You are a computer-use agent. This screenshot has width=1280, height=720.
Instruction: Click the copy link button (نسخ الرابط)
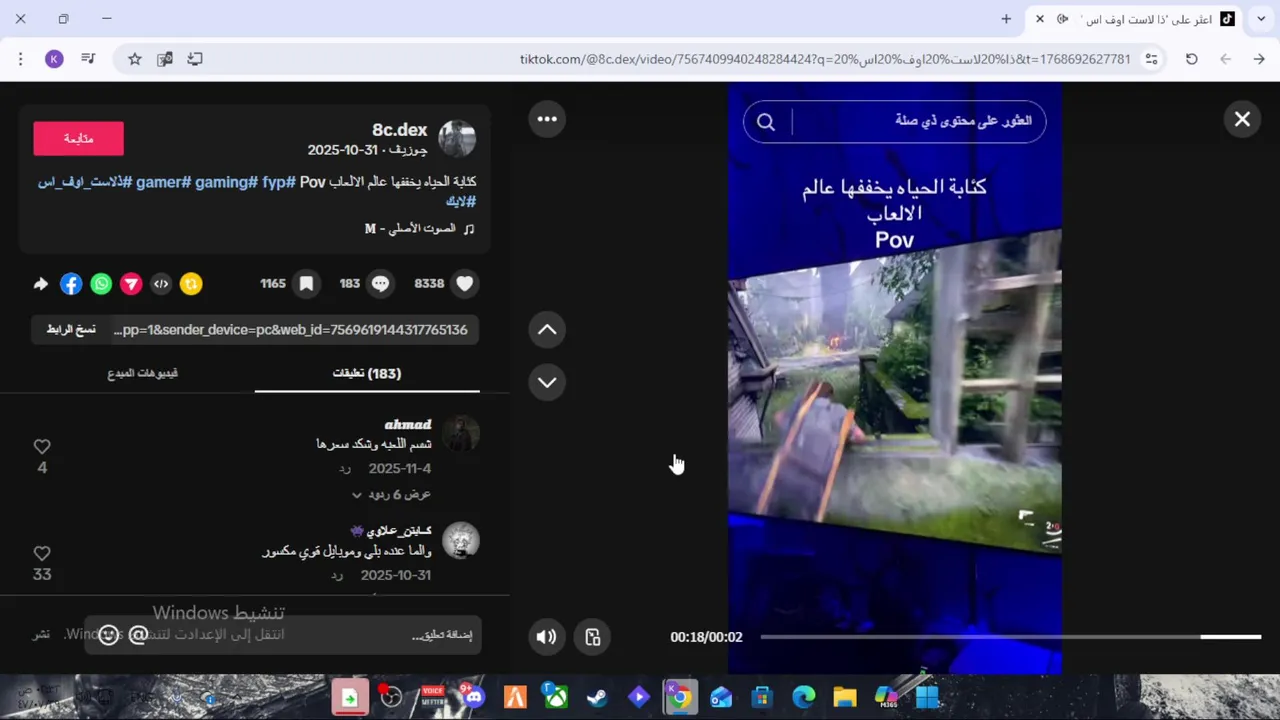tap(71, 329)
